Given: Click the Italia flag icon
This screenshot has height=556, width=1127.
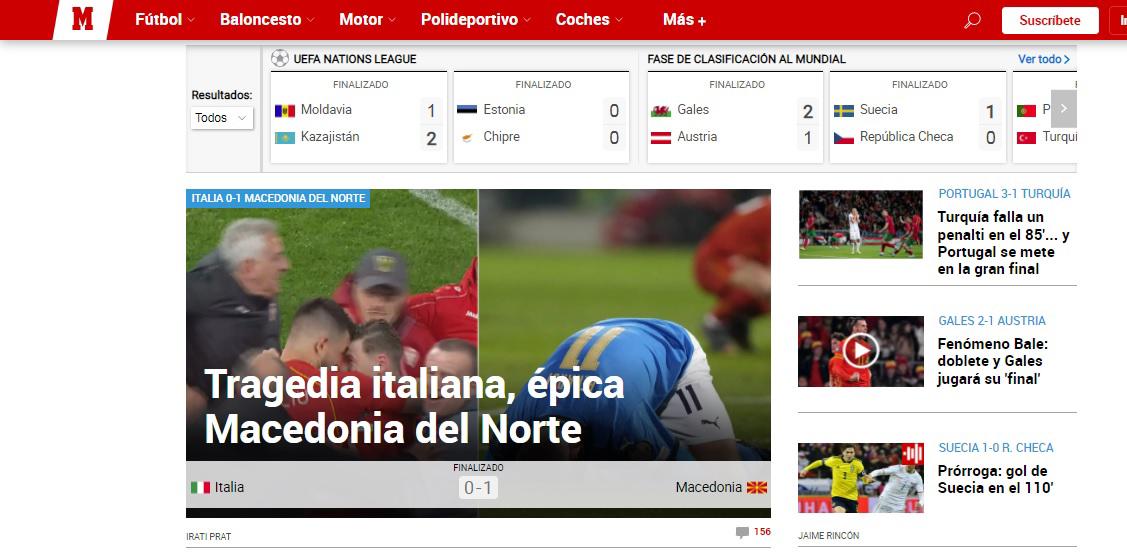Looking at the screenshot, I should pyautogui.click(x=201, y=488).
